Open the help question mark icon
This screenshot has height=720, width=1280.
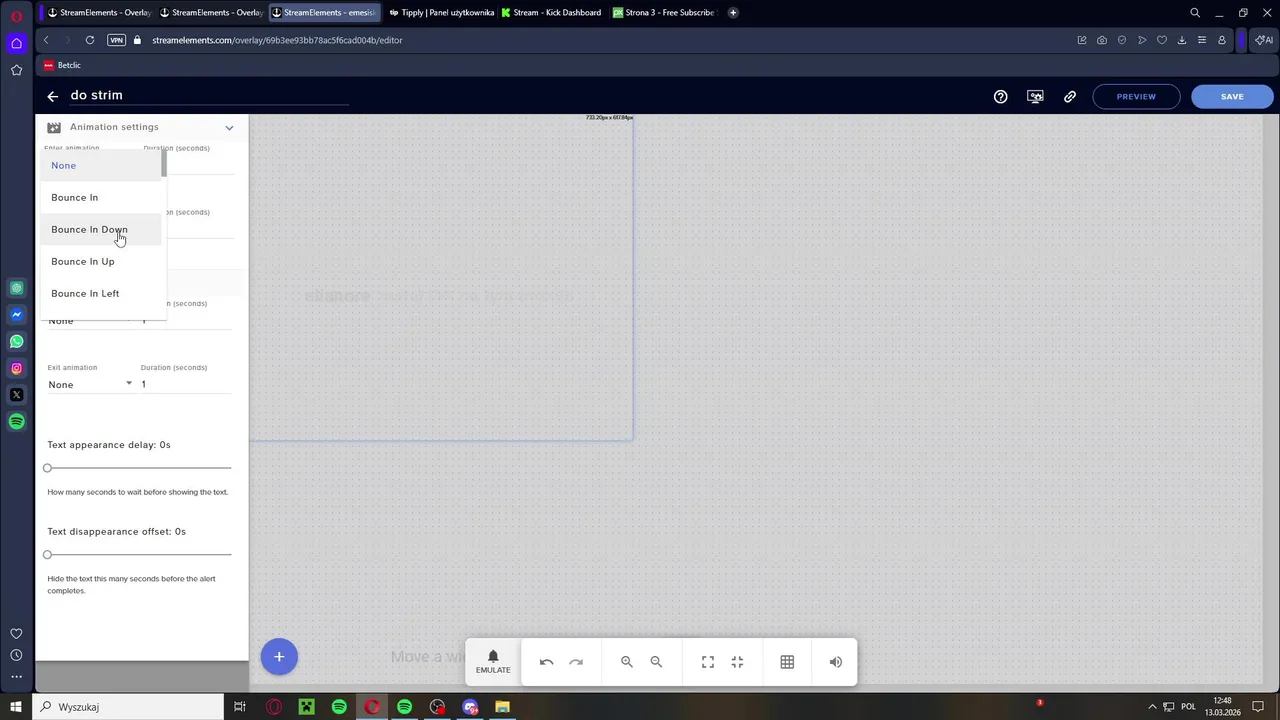coord(1000,96)
